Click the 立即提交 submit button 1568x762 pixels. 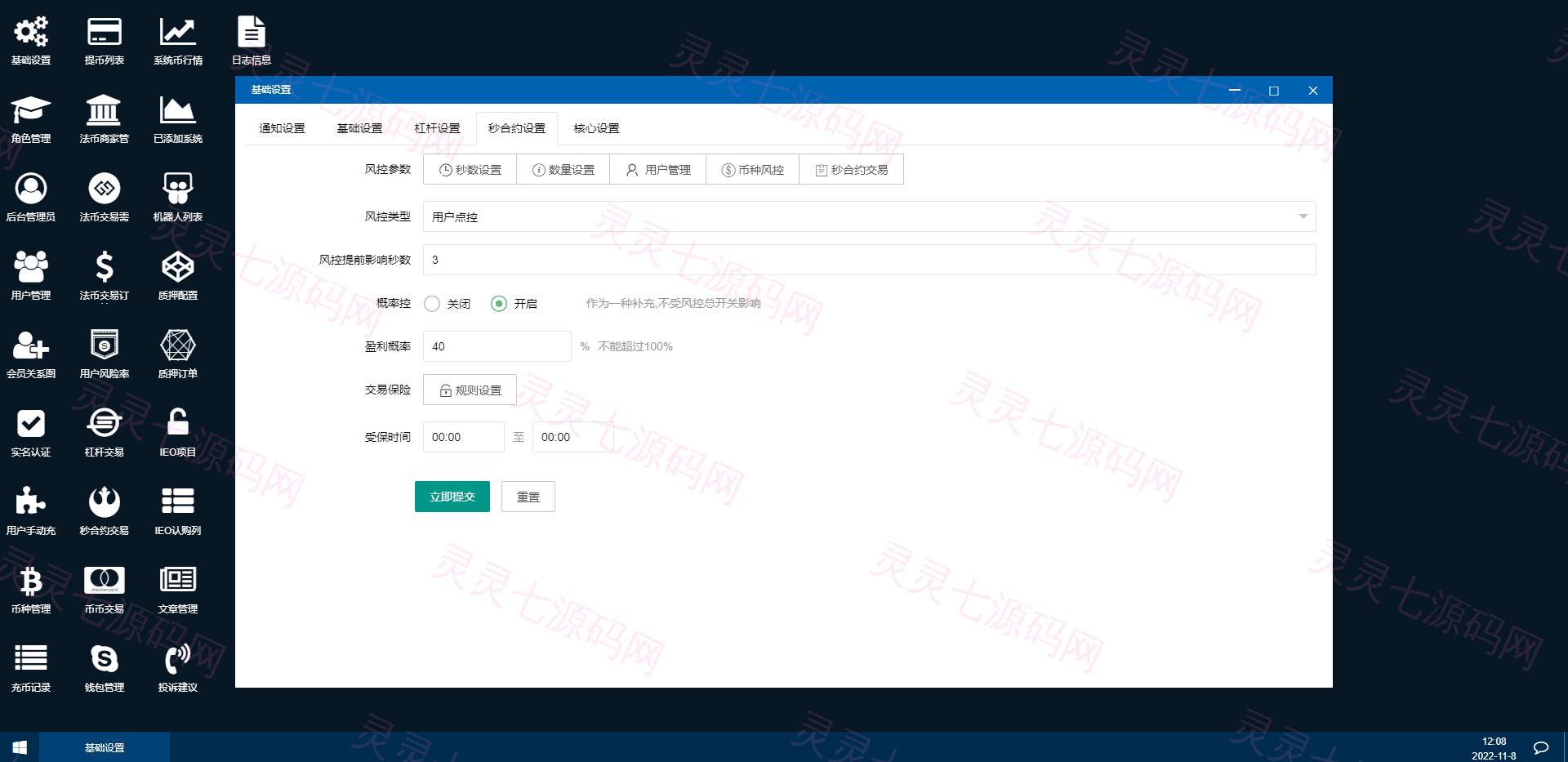(452, 497)
